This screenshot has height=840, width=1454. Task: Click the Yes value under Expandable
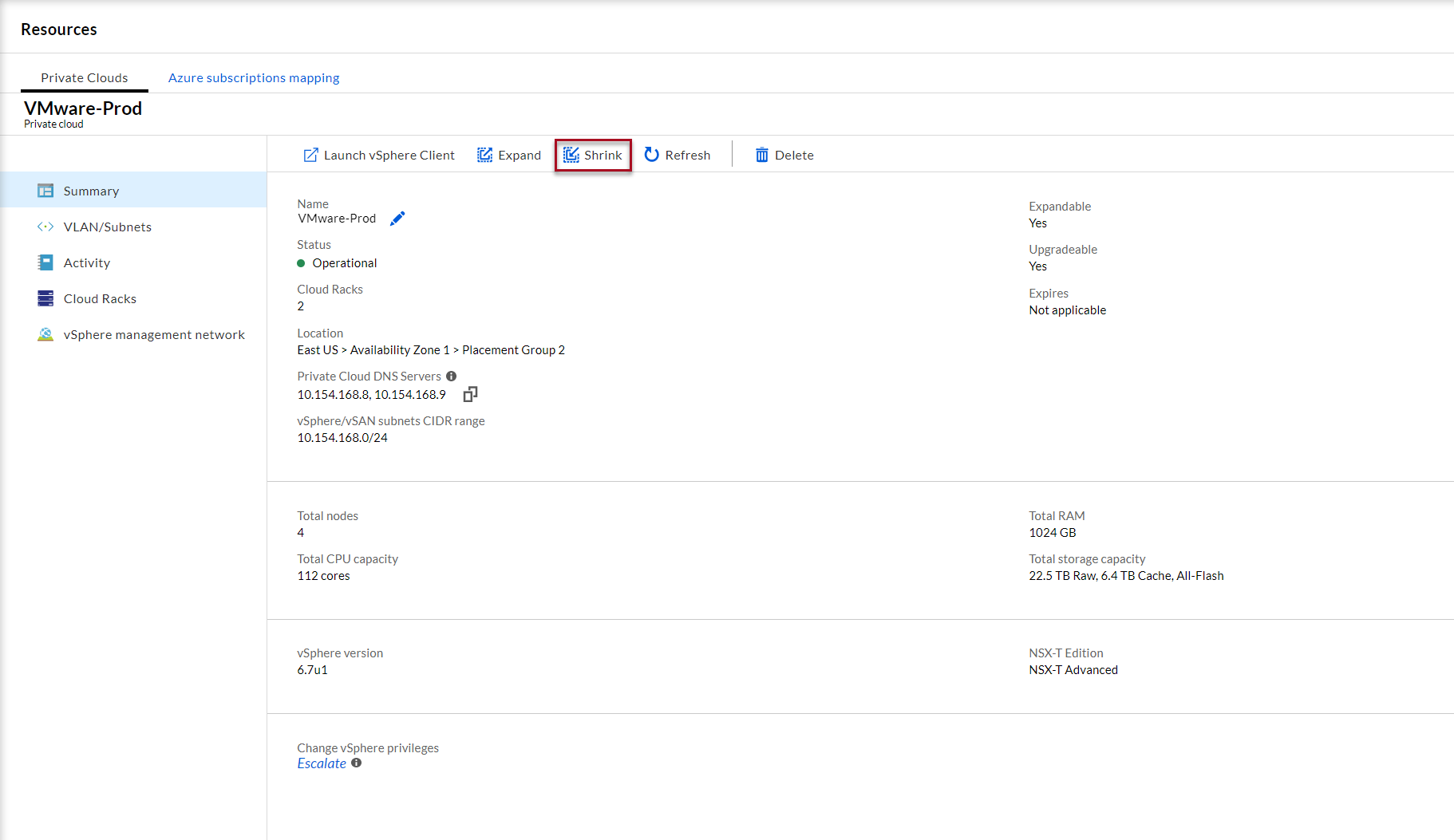coord(1038,223)
